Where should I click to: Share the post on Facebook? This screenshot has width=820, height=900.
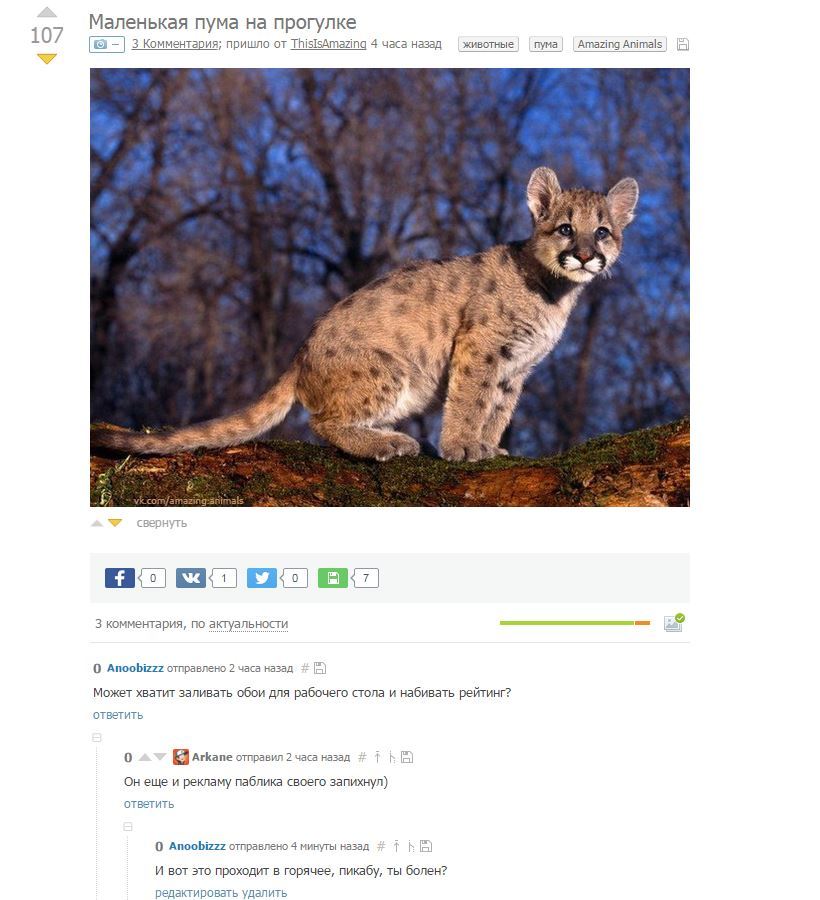119,578
